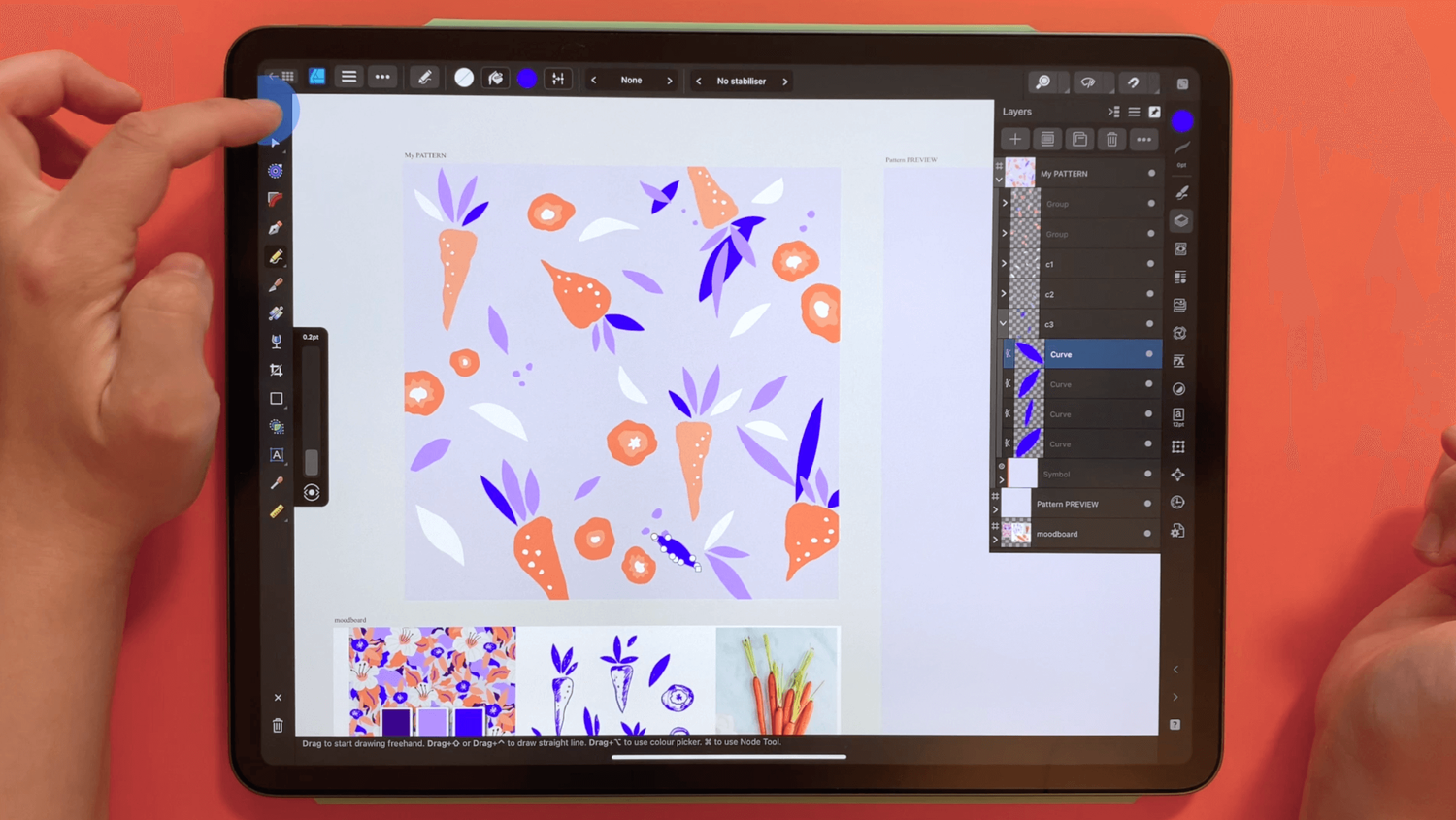Hide the moodboard layer

pyautogui.click(x=1147, y=534)
